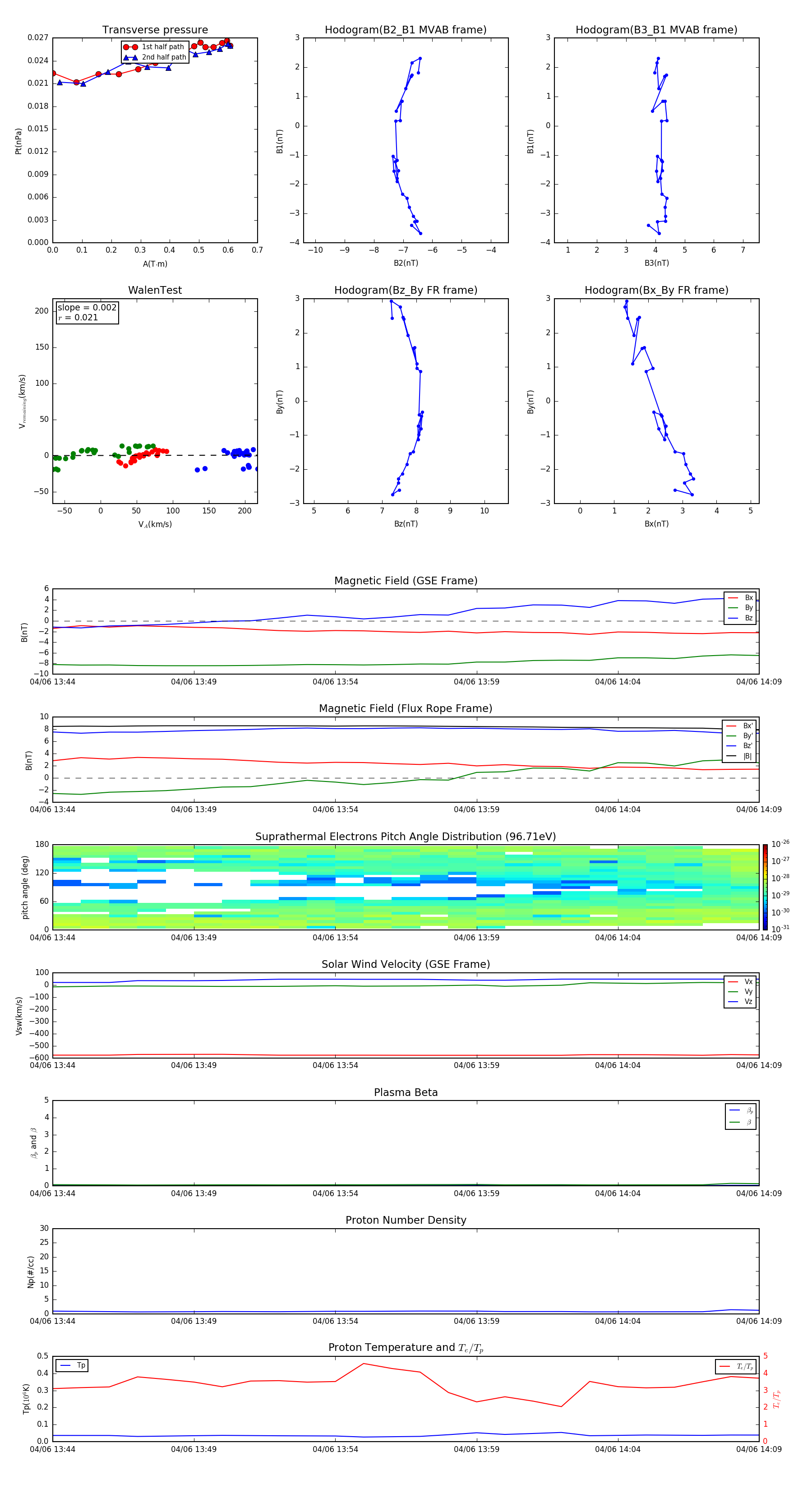This screenshot has width=812, height=1489.
Task: Click the 'Transverse pressure' plot title
Action: (x=155, y=30)
